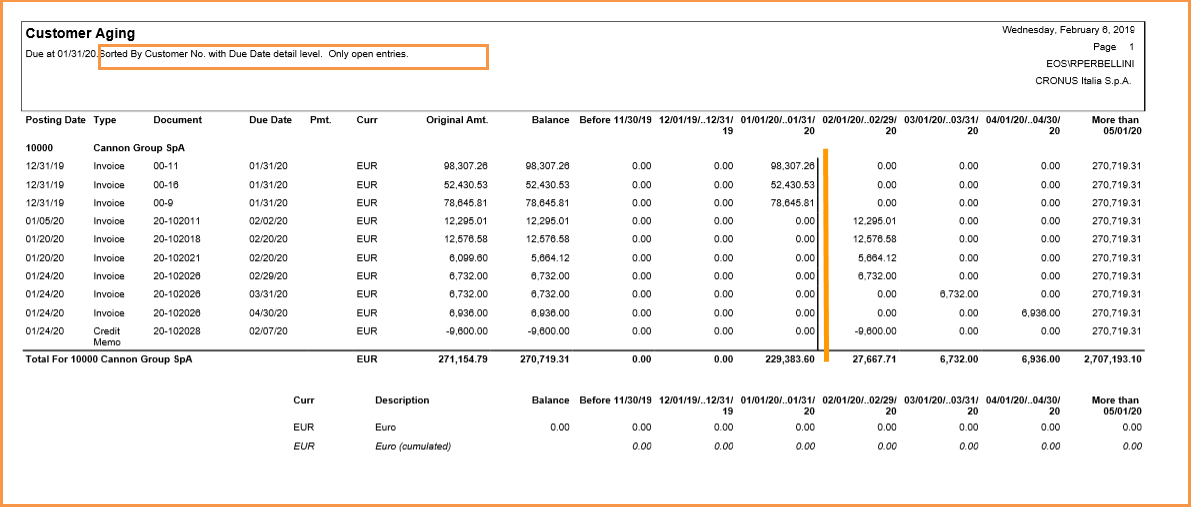Click the report date Wednesday, February 6, 2019
The height and width of the screenshot is (507, 1191).
(1069, 30)
